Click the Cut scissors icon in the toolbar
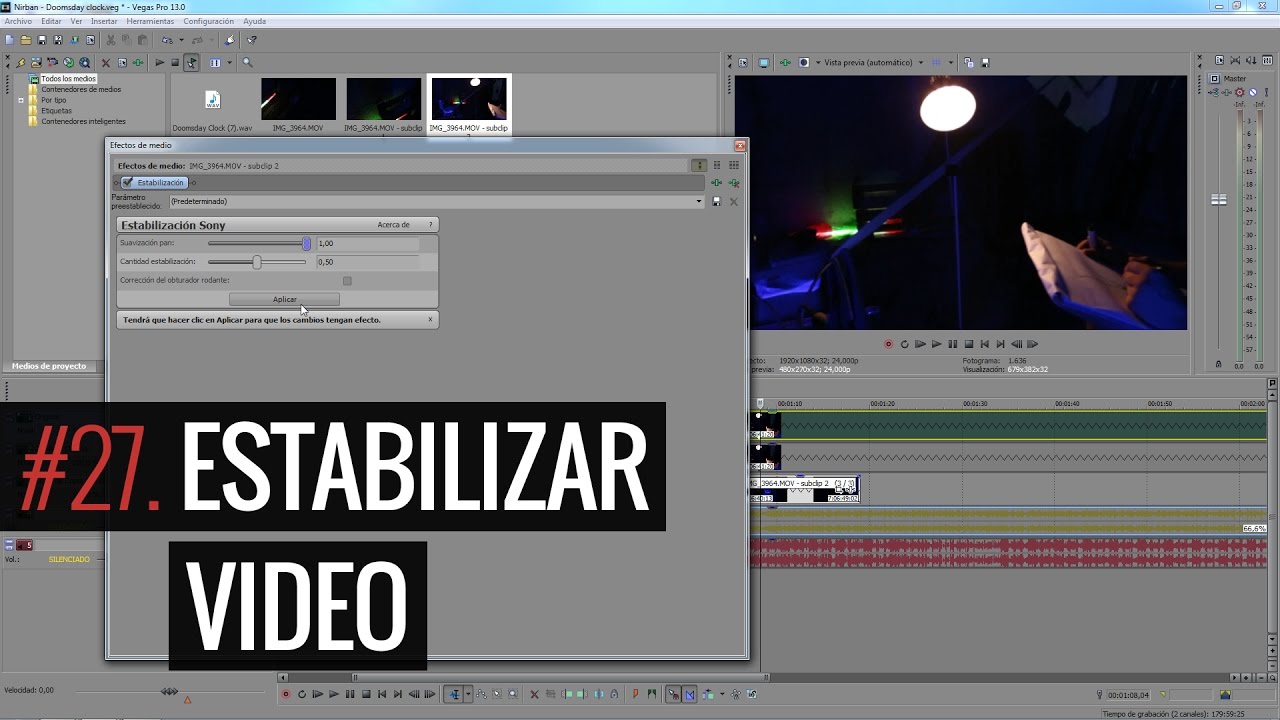 click(111, 40)
